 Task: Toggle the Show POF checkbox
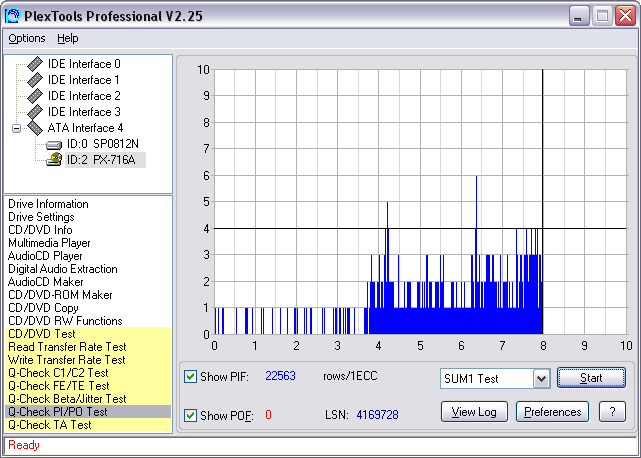point(191,415)
